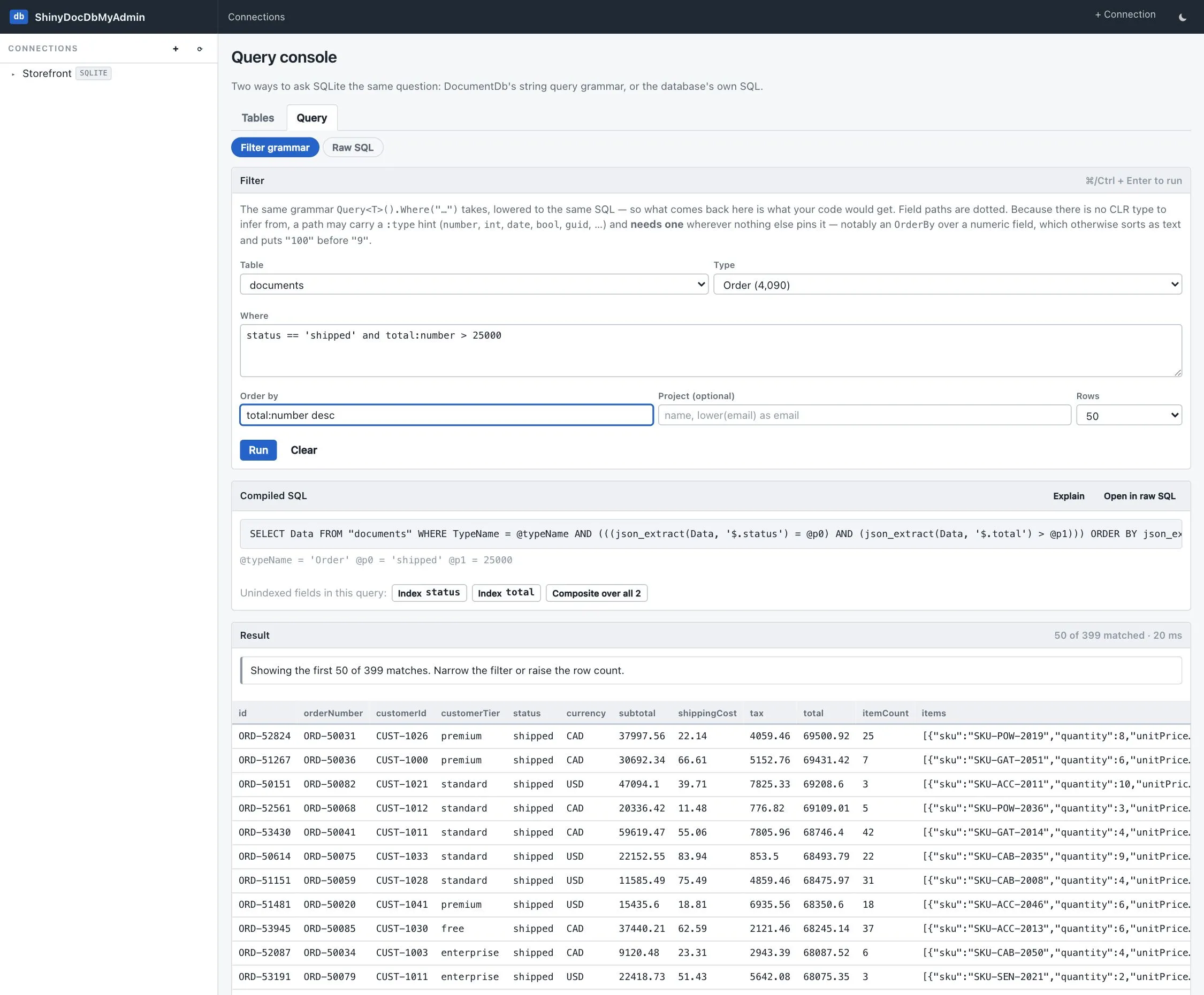Click the Order by input field
The height and width of the screenshot is (995, 1204).
coord(447,415)
